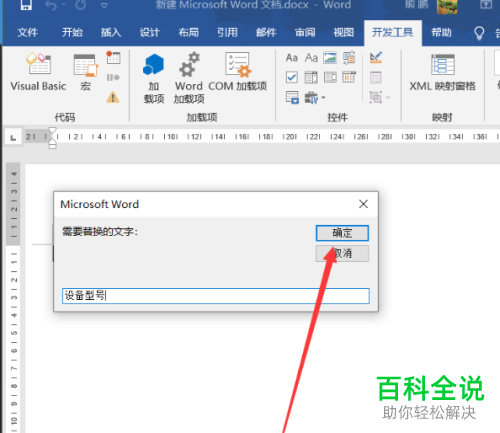Viewport: 500px width, 433px height.
Task: Switch to the Layout (布局) tab
Action: 188,32
